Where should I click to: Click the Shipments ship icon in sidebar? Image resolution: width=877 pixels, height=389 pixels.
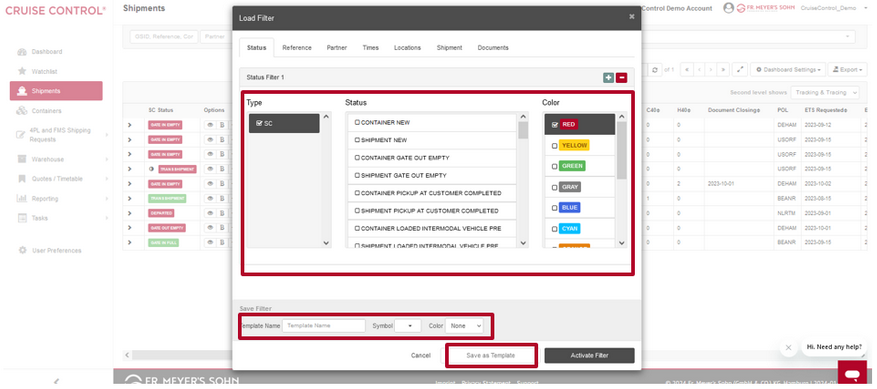(x=22, y=91)
